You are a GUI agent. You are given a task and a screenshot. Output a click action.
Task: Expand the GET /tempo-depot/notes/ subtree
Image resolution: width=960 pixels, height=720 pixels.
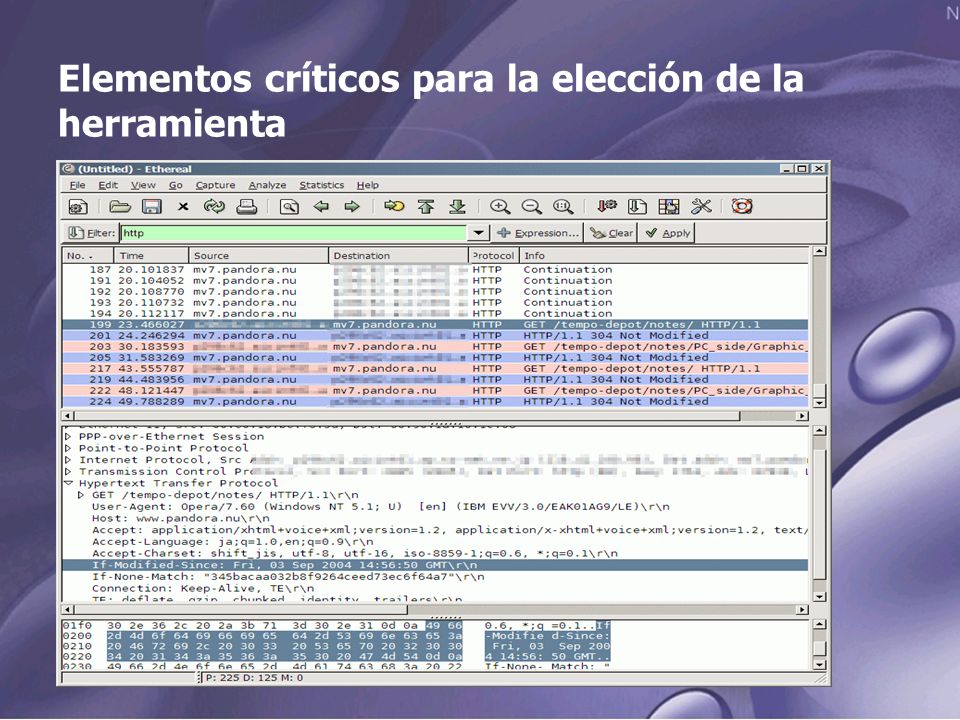[81, 495]
